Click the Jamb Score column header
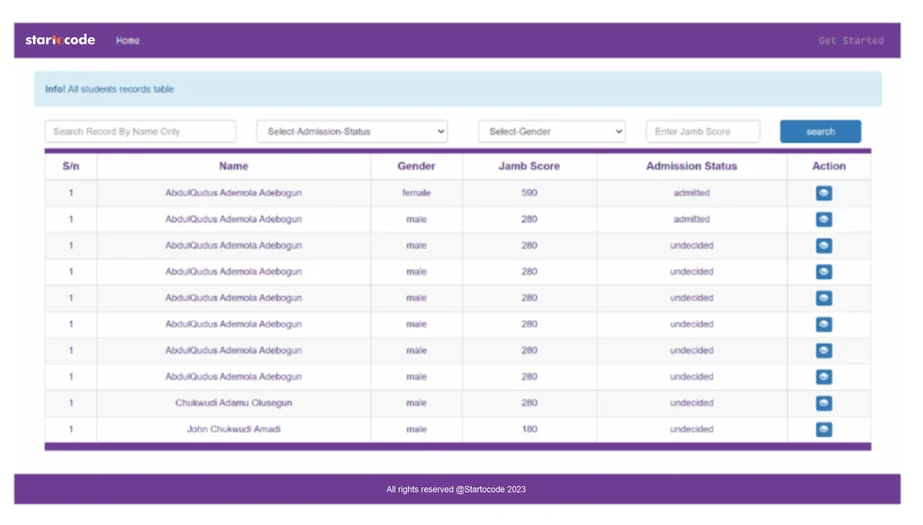923x525 pixels. (529, 166)
